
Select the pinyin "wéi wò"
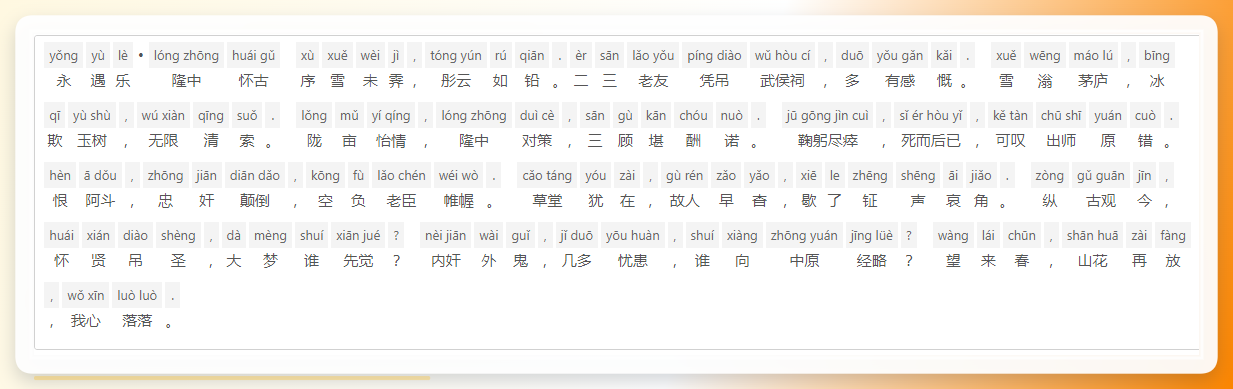[458, 176]
